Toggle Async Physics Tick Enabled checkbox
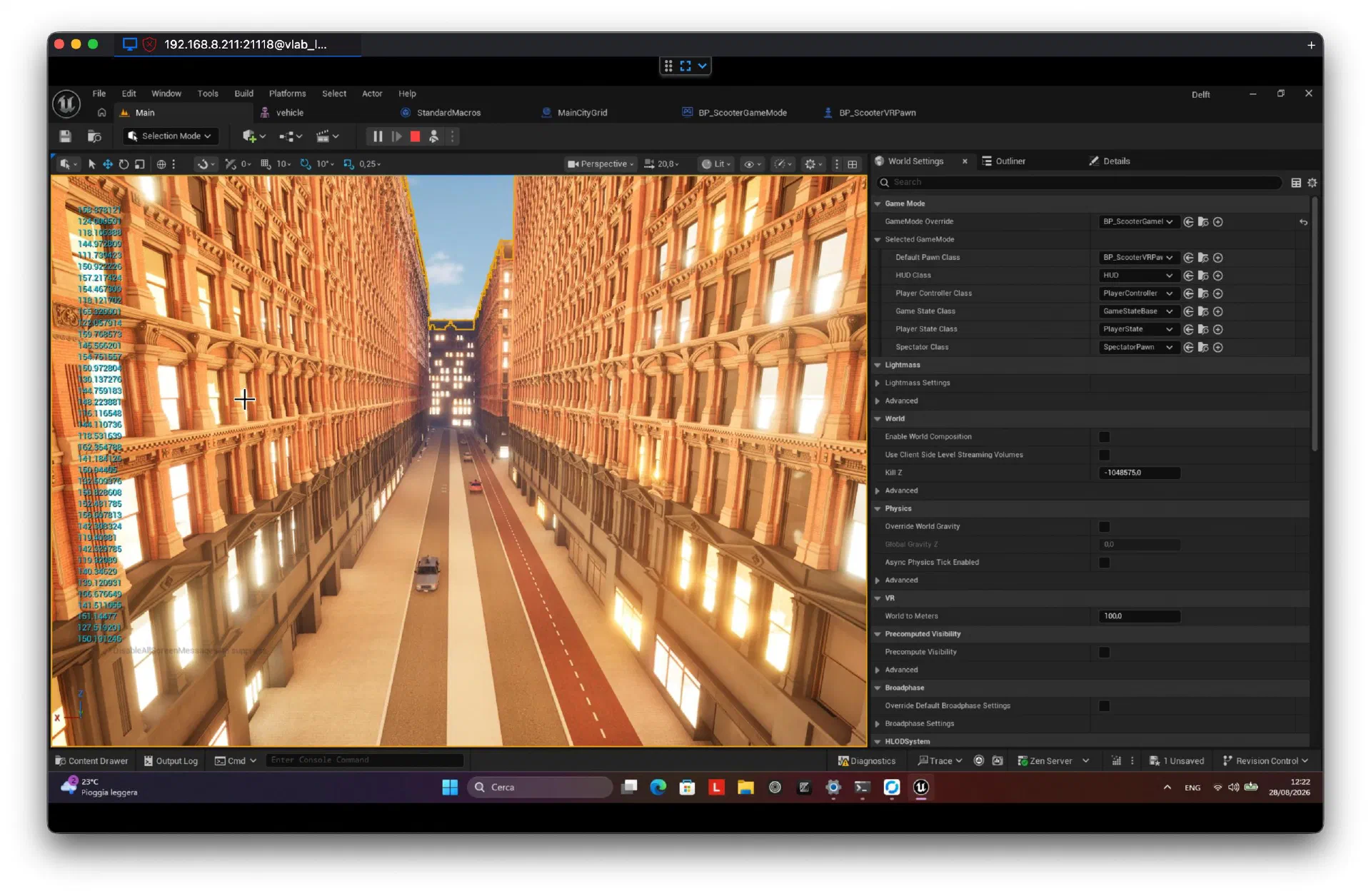 1105,563
